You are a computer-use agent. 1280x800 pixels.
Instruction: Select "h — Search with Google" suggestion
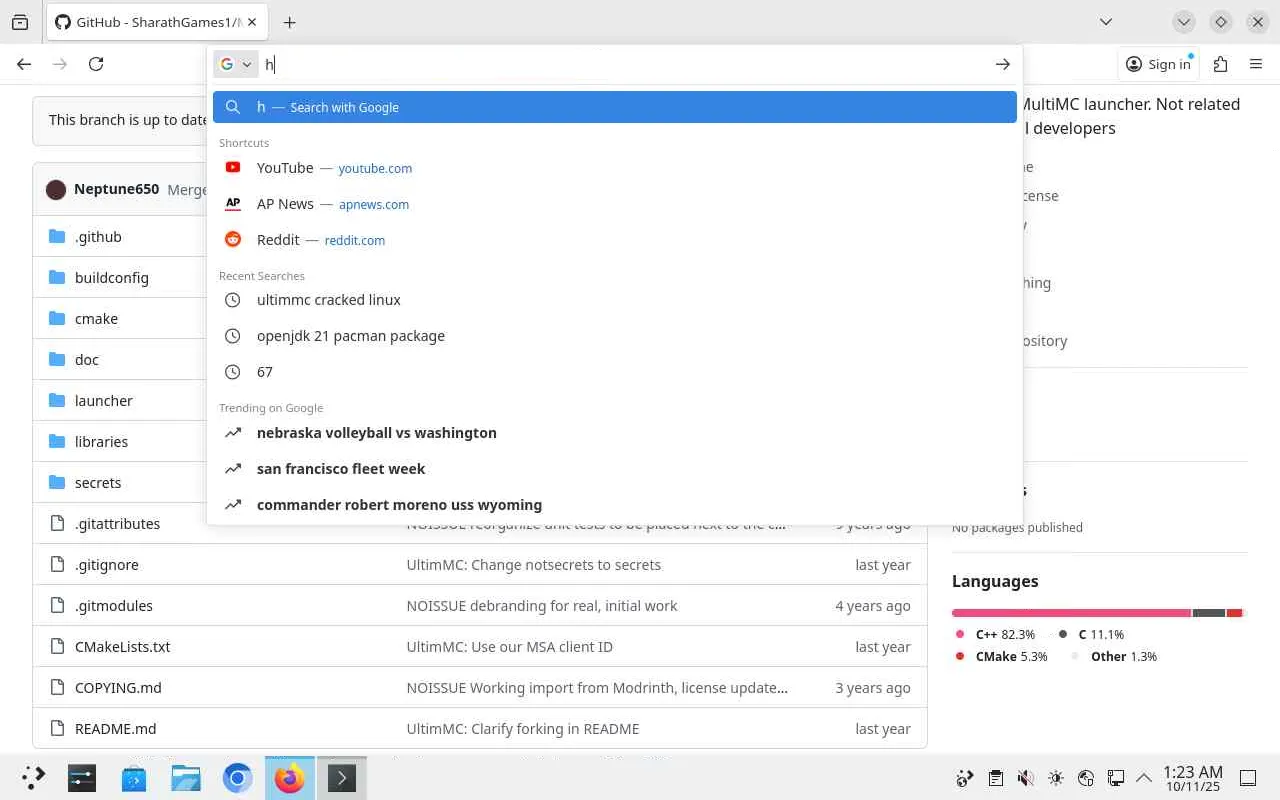click(x=615, y=107)
